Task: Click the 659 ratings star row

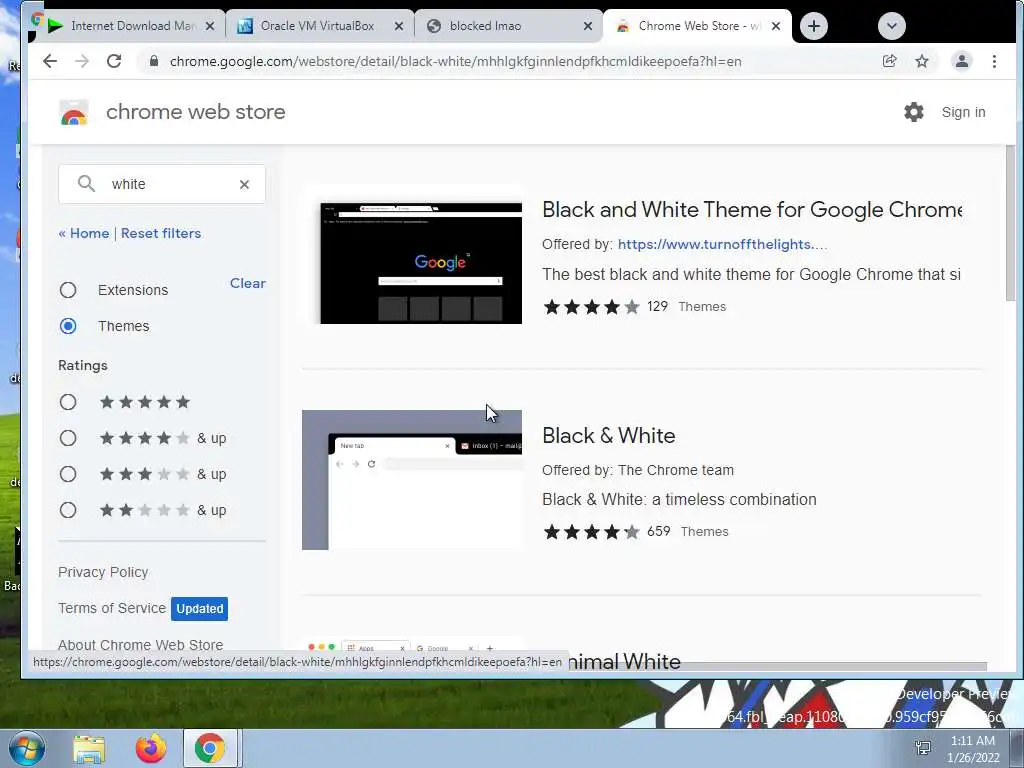Action: pyautogui.click(x=591, y=532)
